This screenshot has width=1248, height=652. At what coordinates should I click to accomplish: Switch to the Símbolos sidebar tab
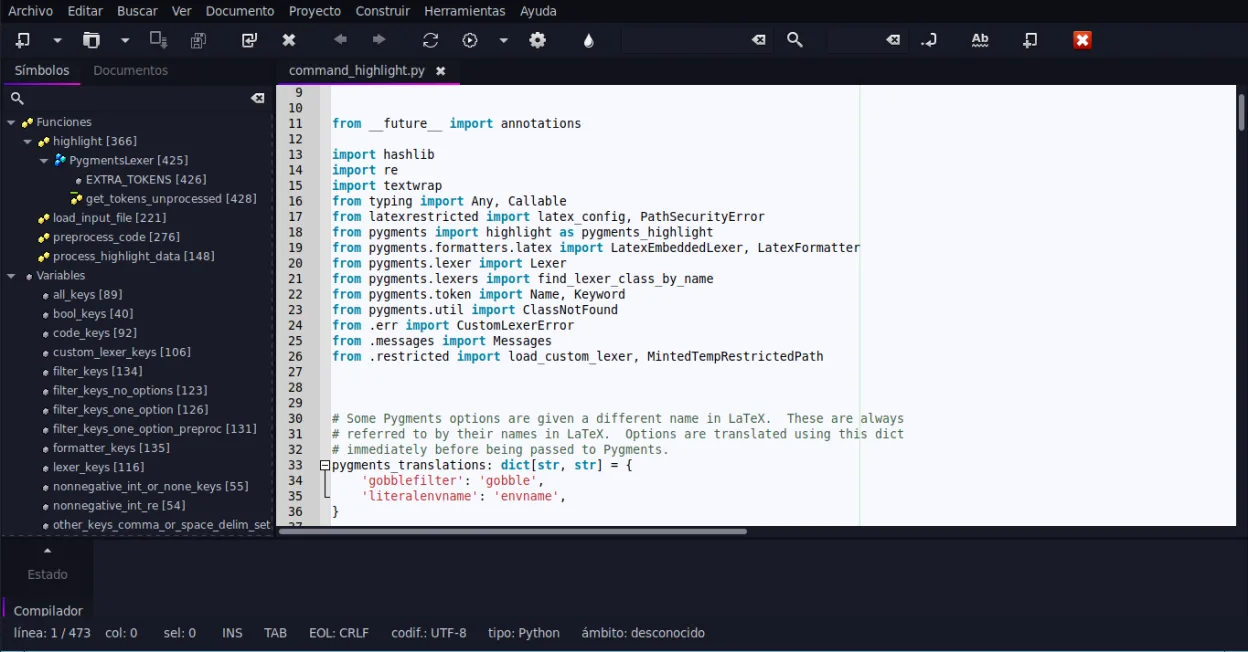point(42,71)
